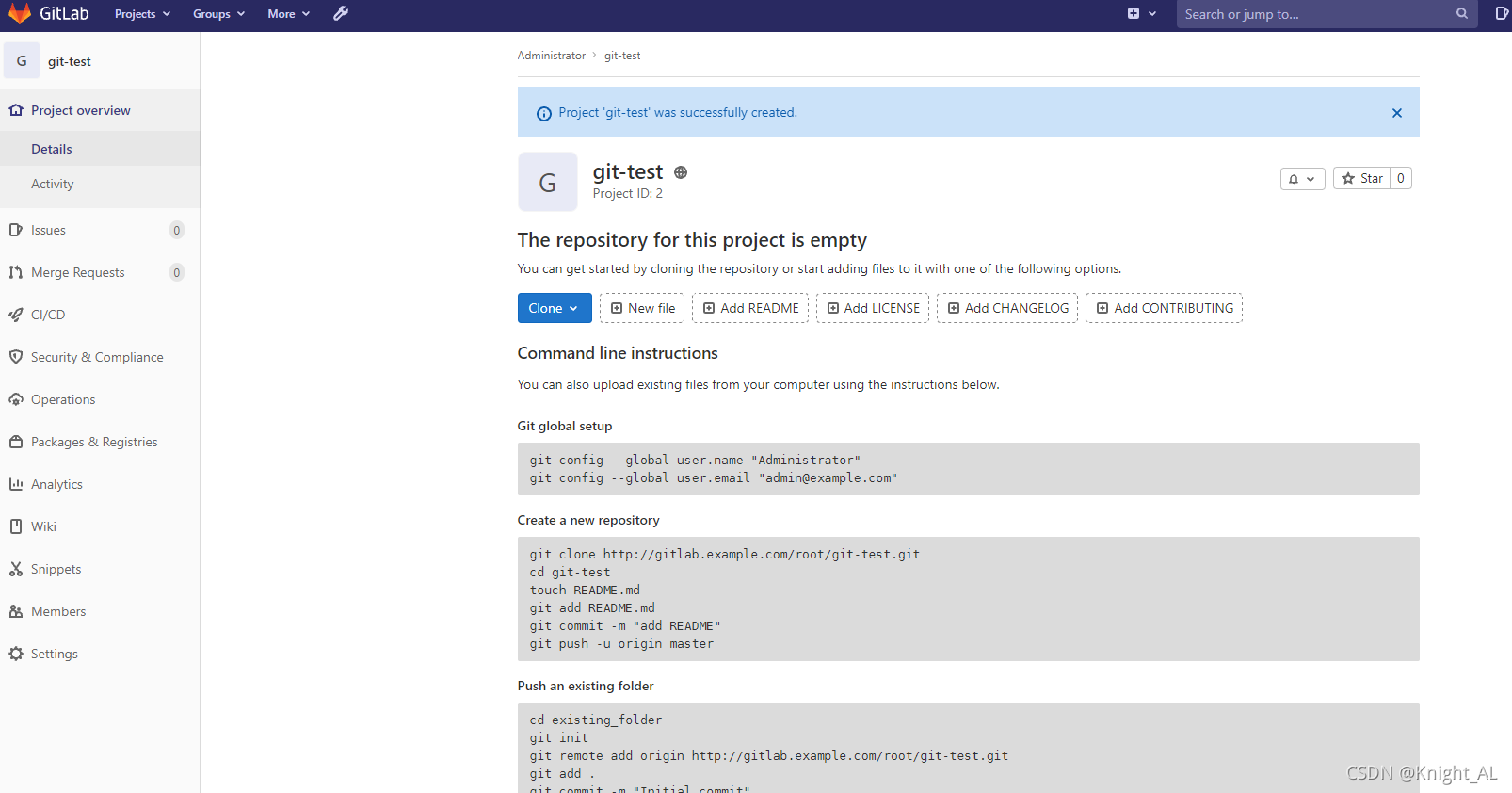Click the Analytics chart icon
Image resolution: width=1512 pixels, height=793 pixels.
tap(16, 484)
